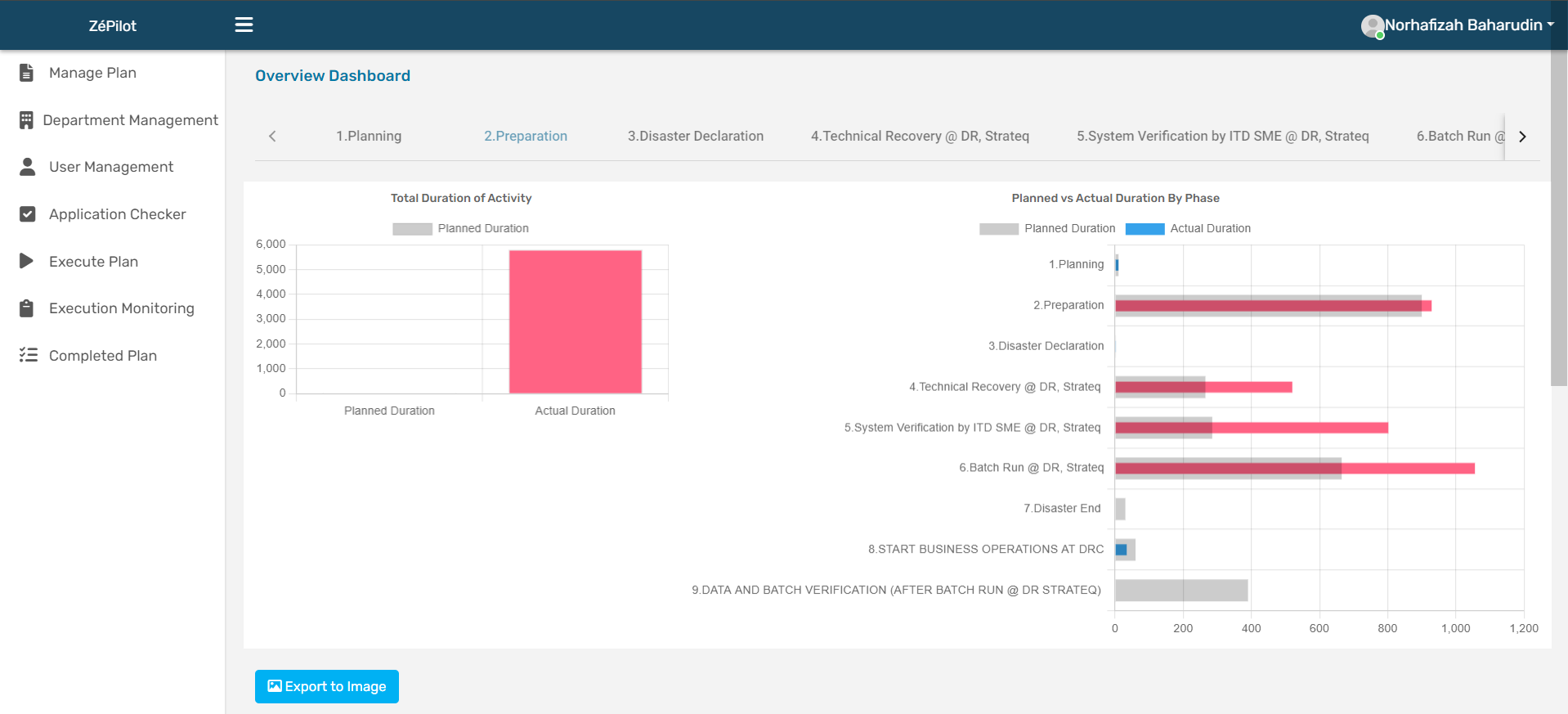1568x714 pixels.
Task: Click the Department Management building icon
Action: tap(26, 120)
